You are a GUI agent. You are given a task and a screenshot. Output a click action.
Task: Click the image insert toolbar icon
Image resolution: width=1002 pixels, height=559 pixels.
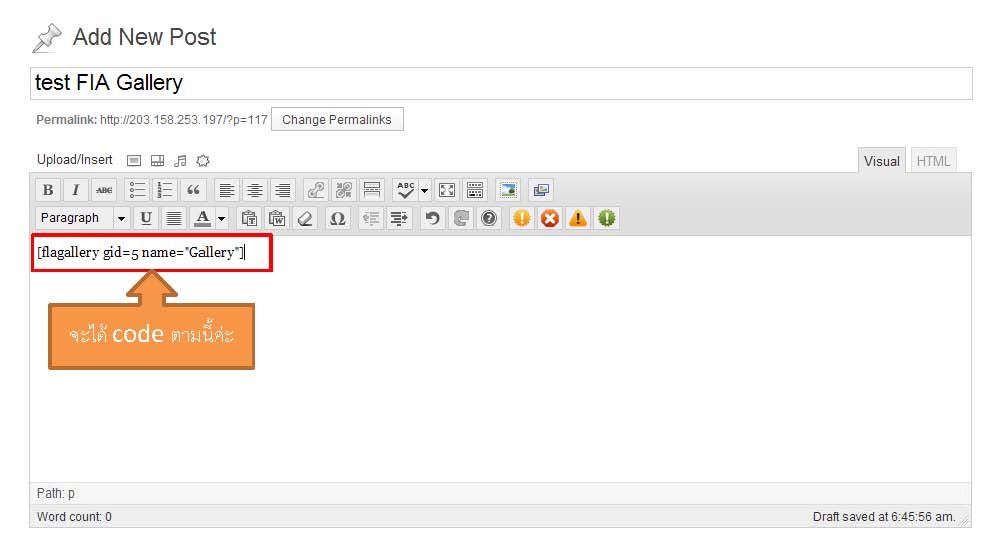(x=509, y=190)
